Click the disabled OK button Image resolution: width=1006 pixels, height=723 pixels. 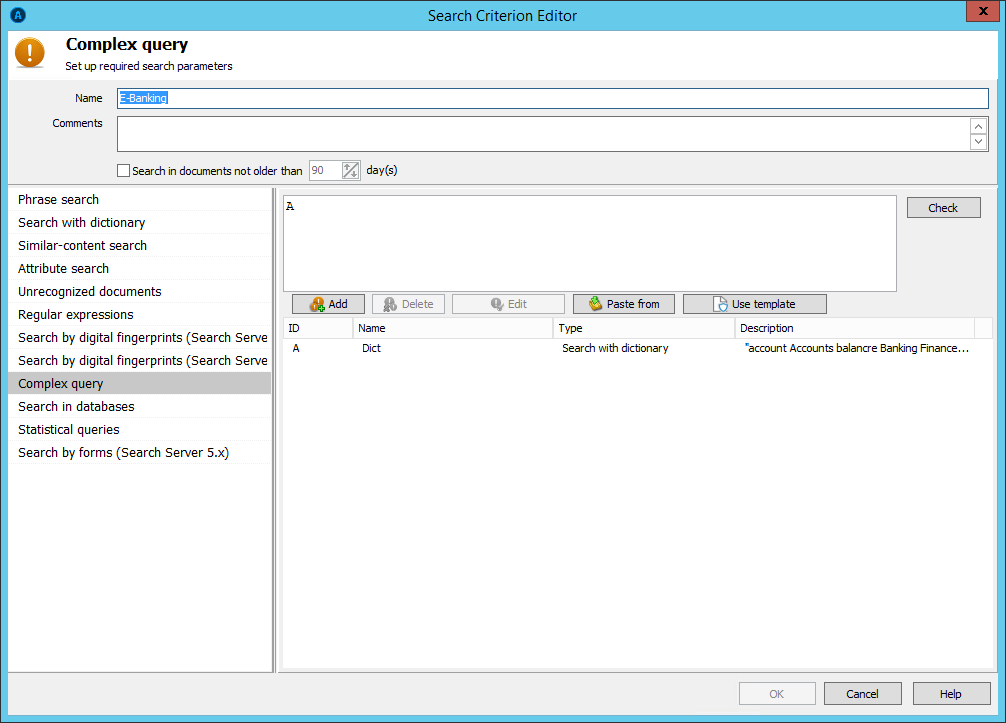coord(777,693)
